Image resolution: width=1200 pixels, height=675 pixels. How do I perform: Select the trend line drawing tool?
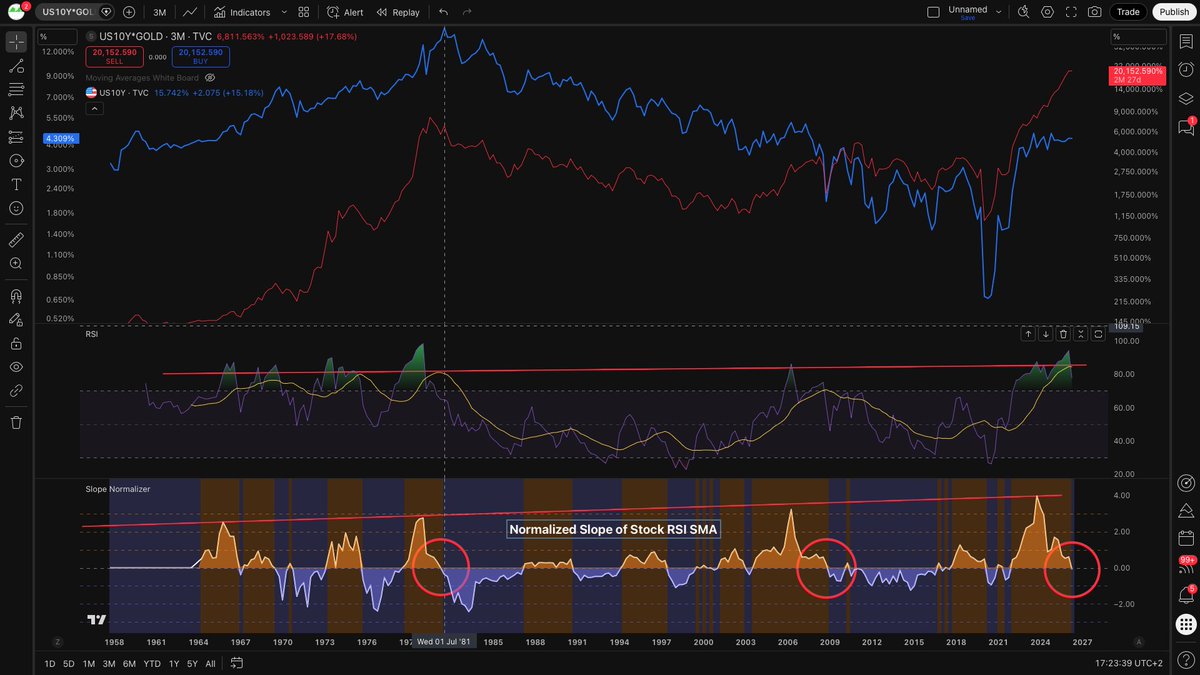pos(16,66)
